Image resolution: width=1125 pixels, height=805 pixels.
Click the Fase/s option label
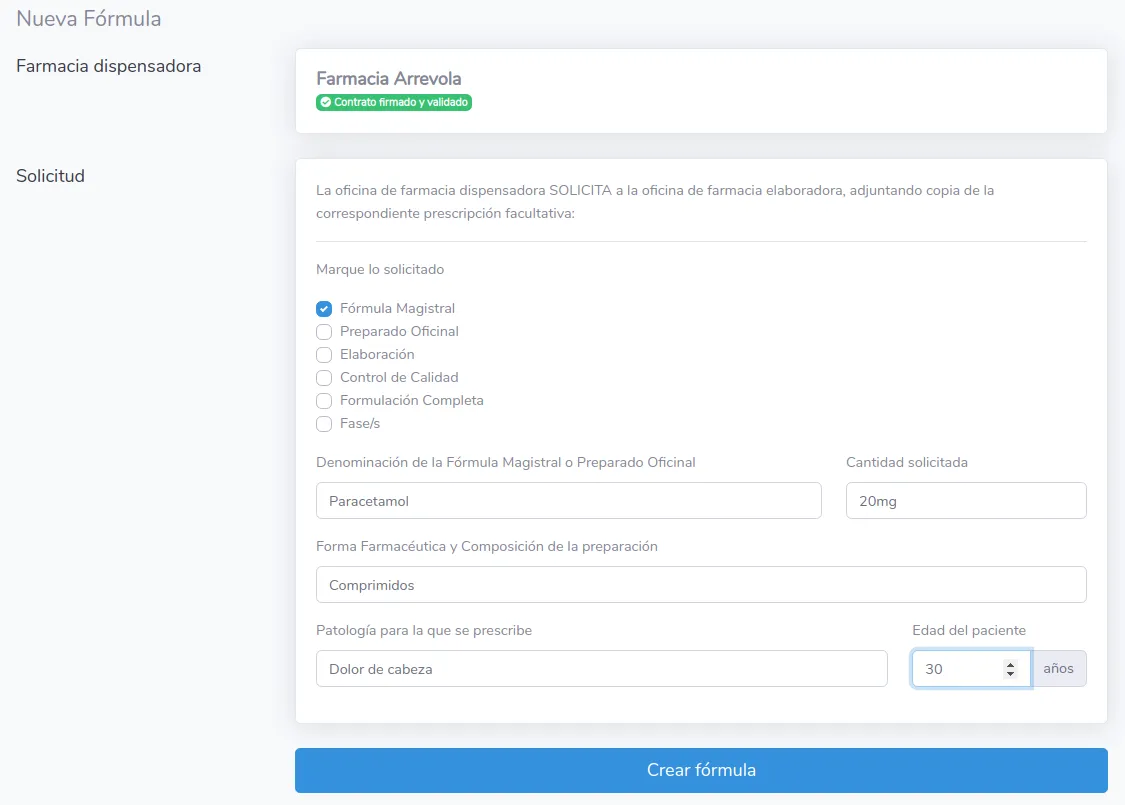click(x=360, y=423)
